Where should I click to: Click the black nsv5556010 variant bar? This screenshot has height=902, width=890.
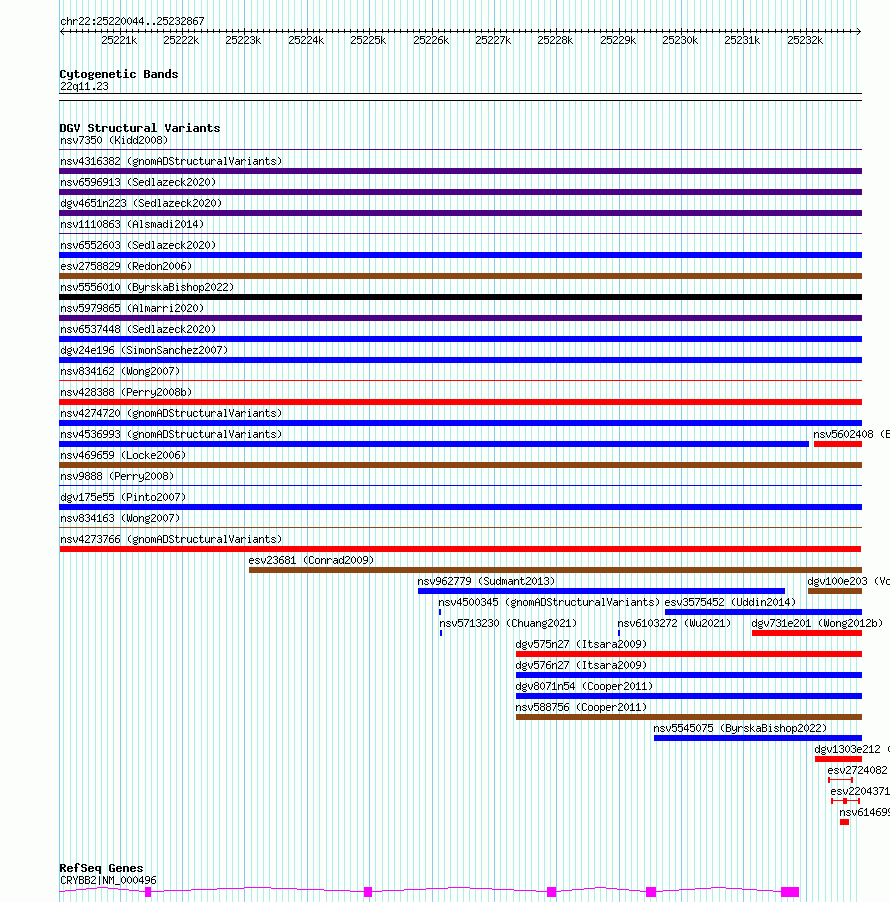coord(460,297)
